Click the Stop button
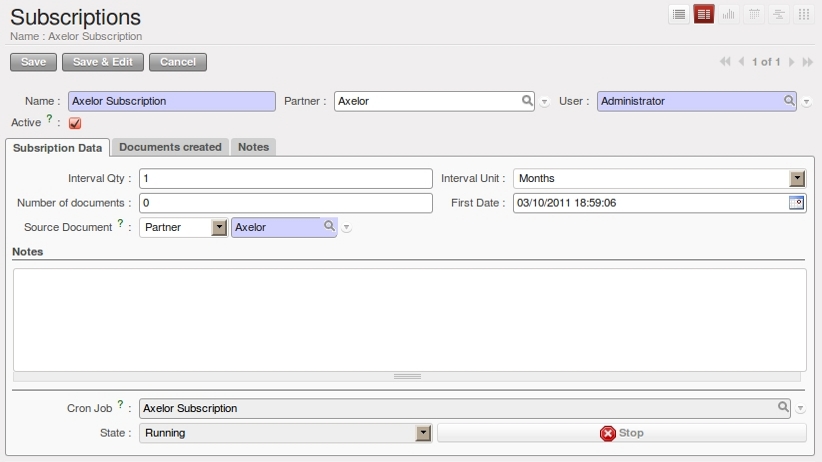The image size is (822, 462). coord(621,433)
